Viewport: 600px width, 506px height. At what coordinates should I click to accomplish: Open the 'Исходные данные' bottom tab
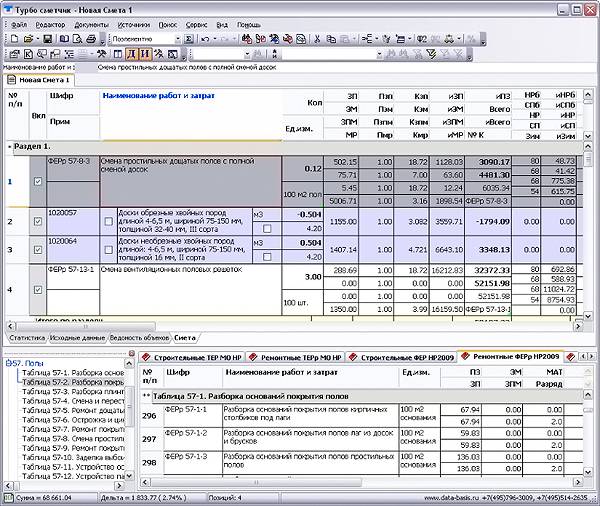click(x=78, y=339)
